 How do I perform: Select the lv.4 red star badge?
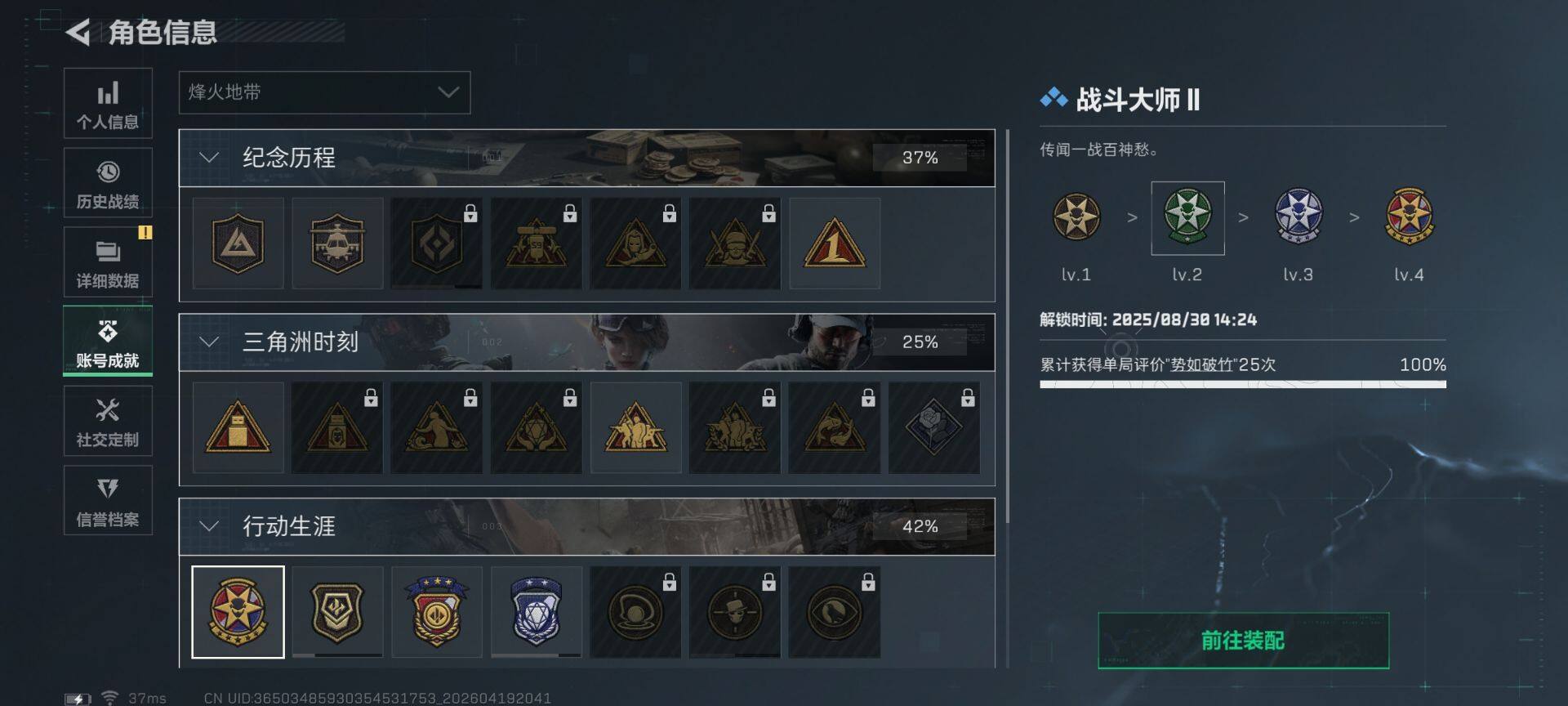tap(1409, 217)
